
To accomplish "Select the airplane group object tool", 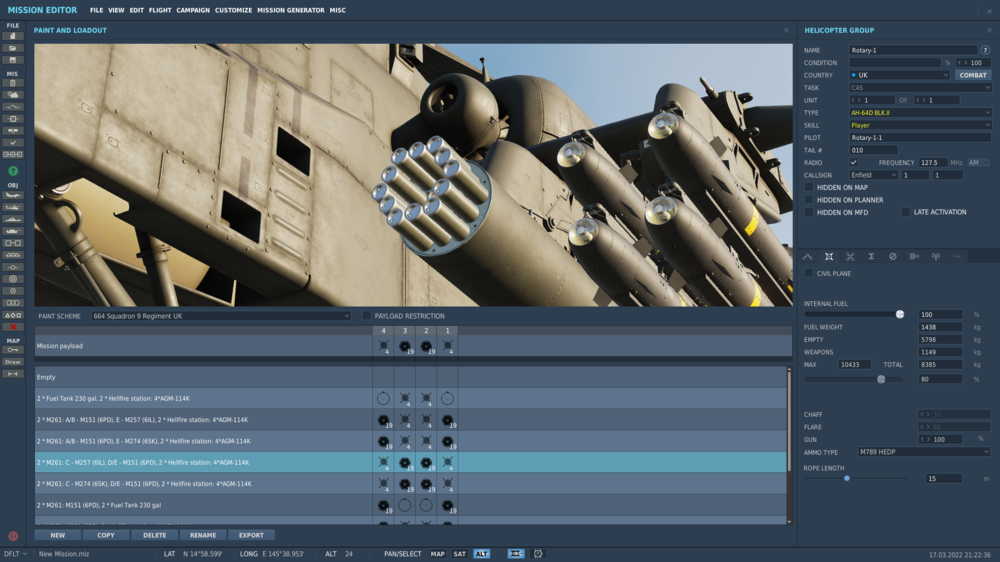I will (x=13, y=195).
